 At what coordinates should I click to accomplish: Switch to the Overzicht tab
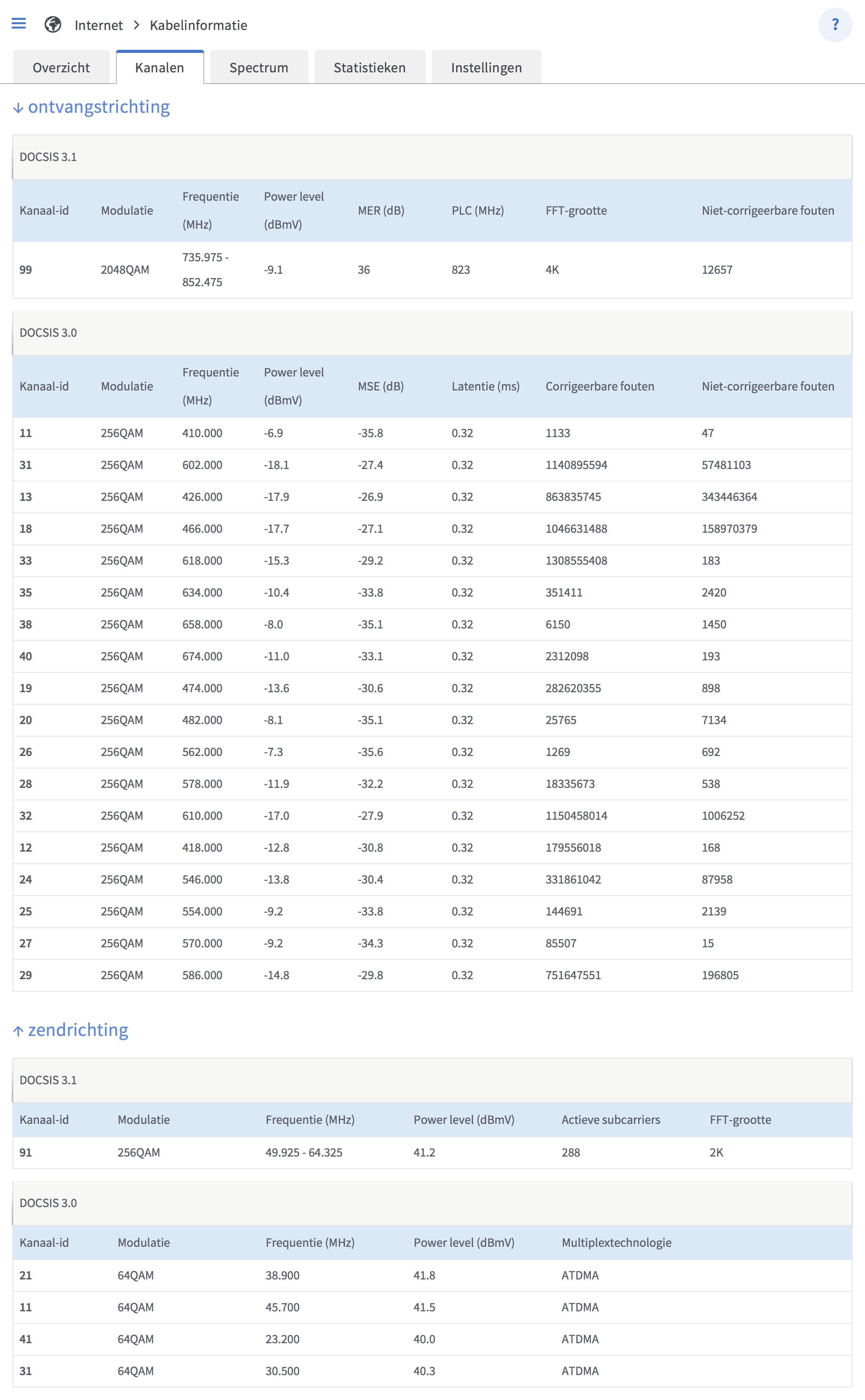(x=61, y=68)
